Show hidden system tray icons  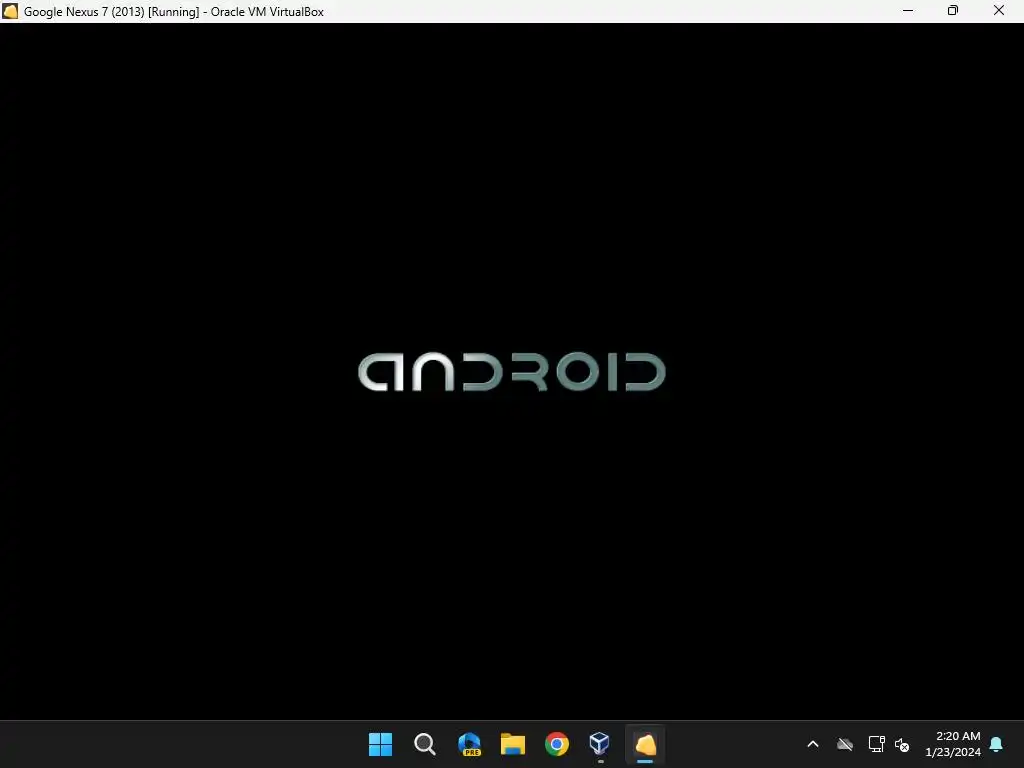coord(813,744)
